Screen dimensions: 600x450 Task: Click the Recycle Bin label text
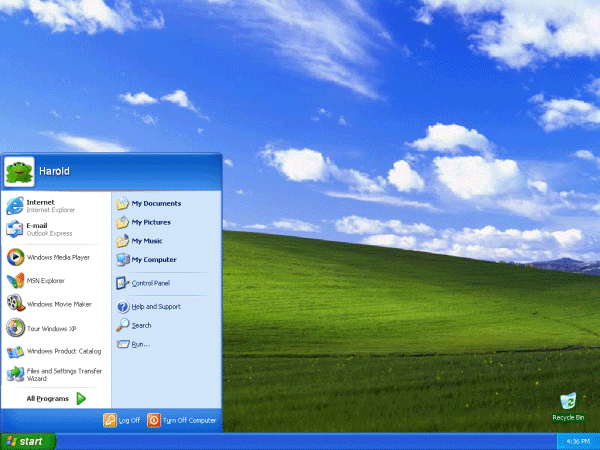click(568, 417)
